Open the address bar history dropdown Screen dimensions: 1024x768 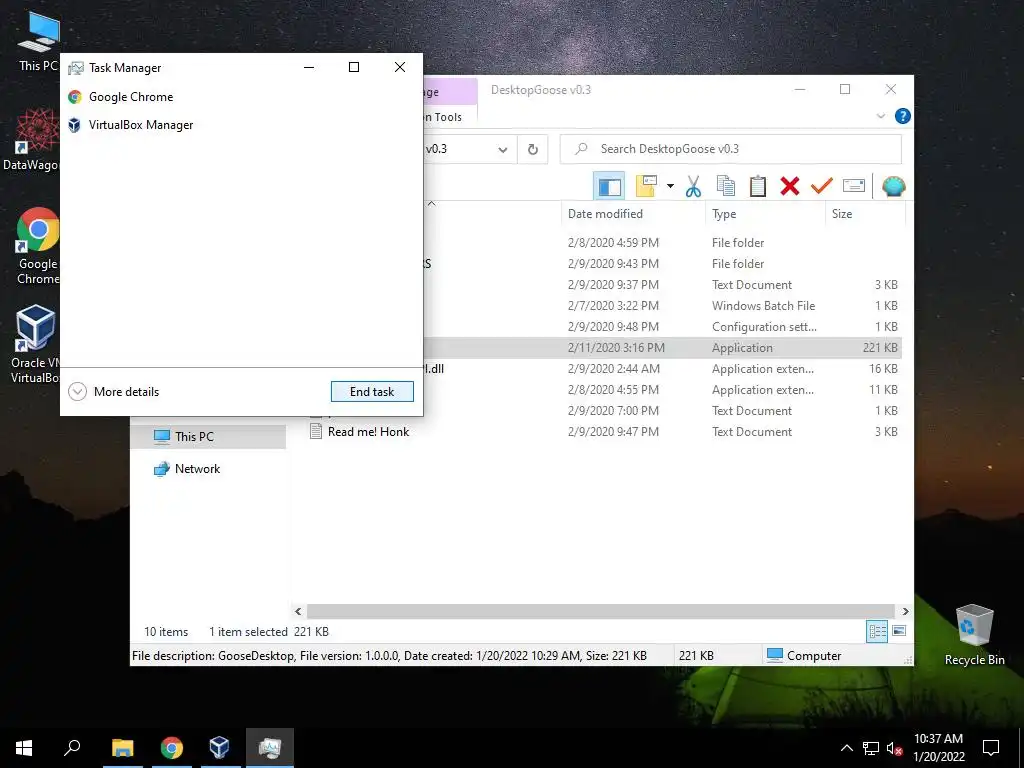[x=503, y=150]
